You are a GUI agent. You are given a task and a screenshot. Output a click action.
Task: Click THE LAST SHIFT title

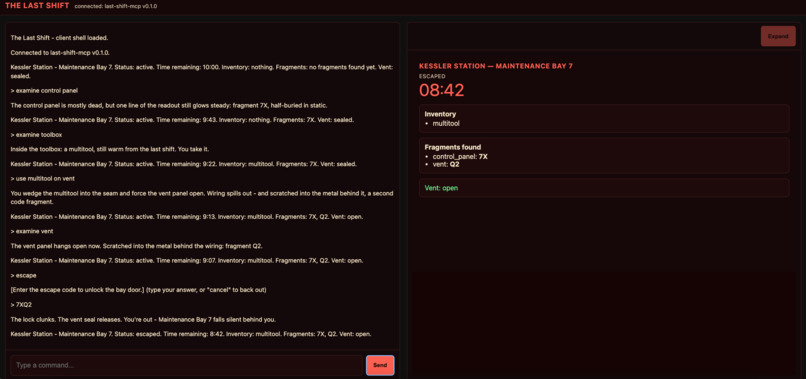[x=37, y=6]
